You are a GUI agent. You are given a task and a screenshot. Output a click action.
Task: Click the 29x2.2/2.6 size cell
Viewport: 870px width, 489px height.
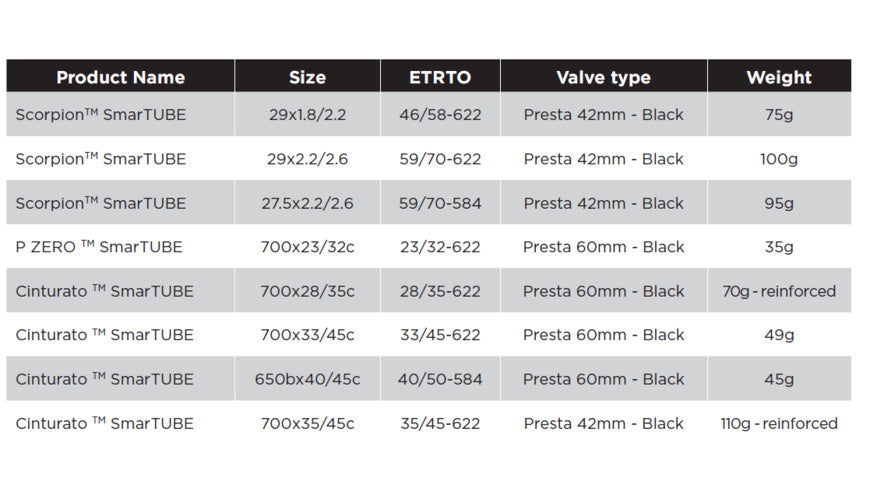pyautogui.click(x=307, y=159)
